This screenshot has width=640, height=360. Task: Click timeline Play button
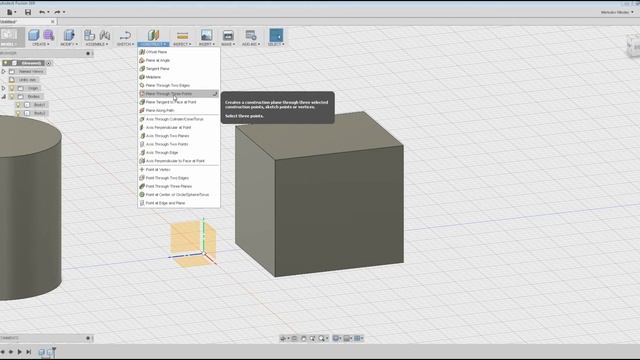pos(19,351)
